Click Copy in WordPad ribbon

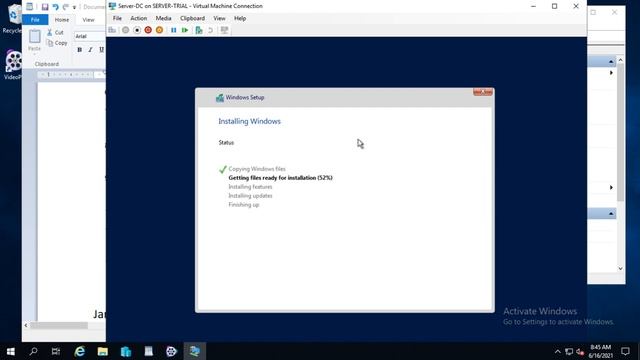pos(57,43)
